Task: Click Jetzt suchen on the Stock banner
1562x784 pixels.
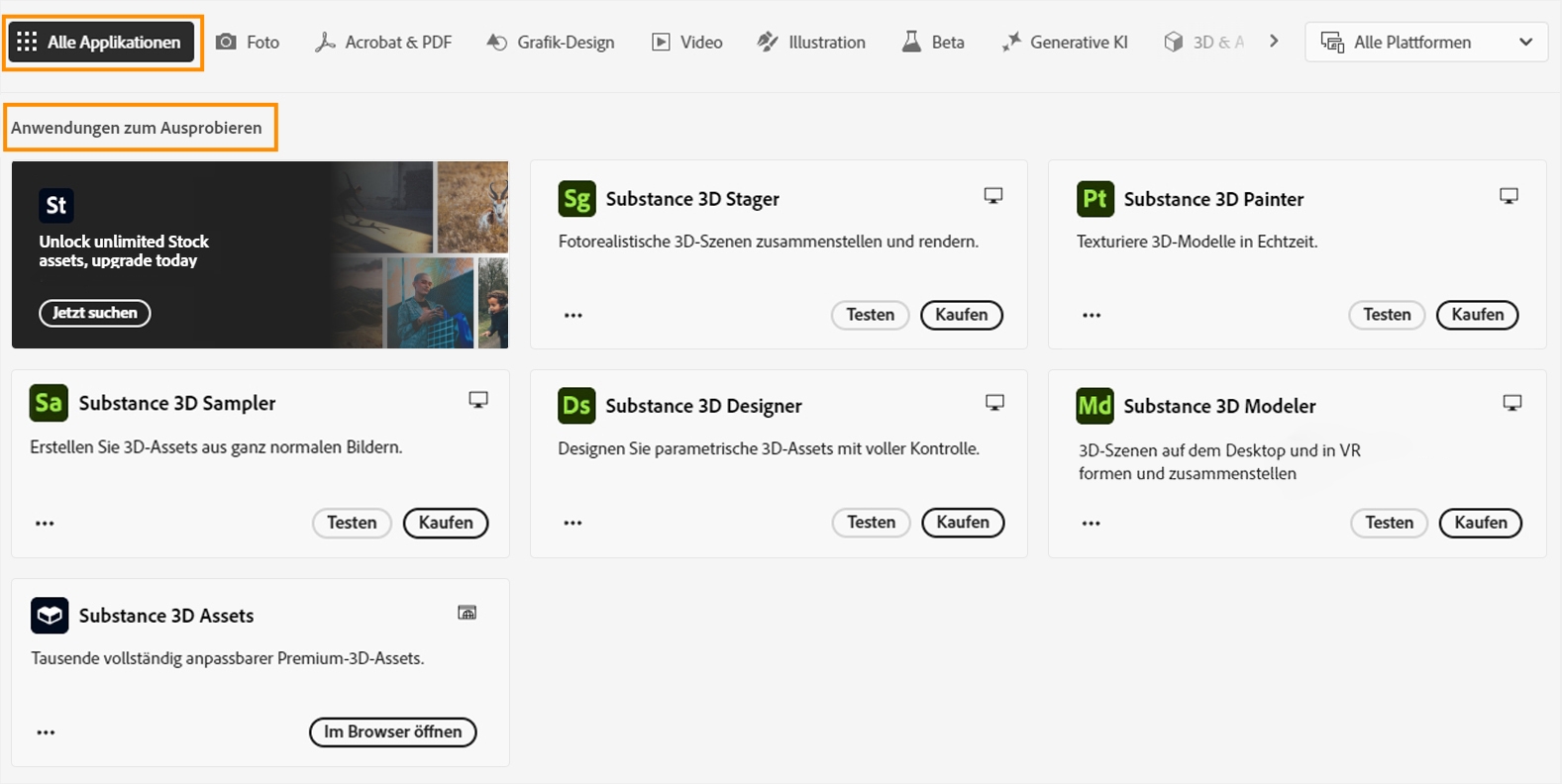Action: click(95, 313)
